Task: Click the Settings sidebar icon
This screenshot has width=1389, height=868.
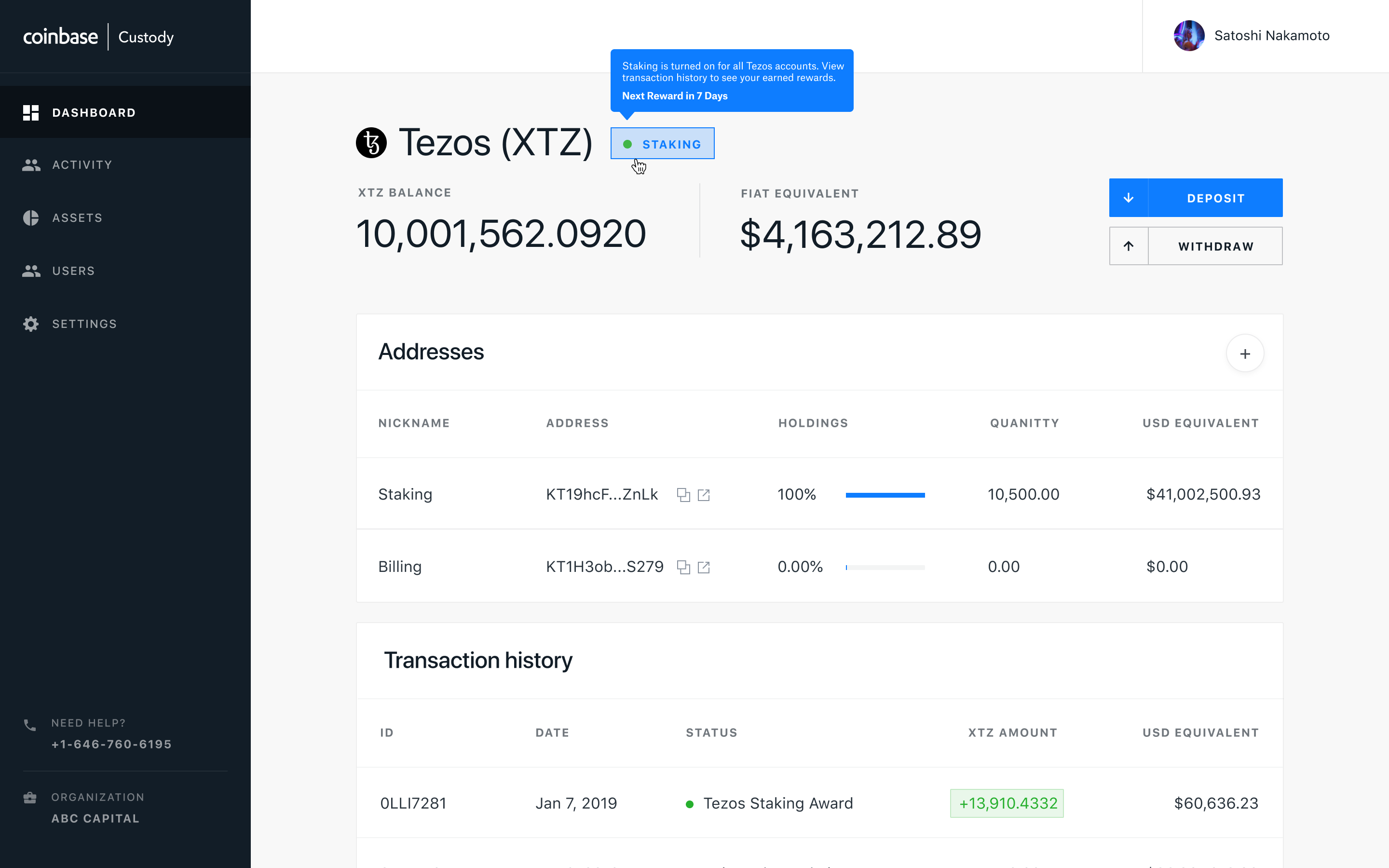Action: pyautogui.click(x=29, y=323)
